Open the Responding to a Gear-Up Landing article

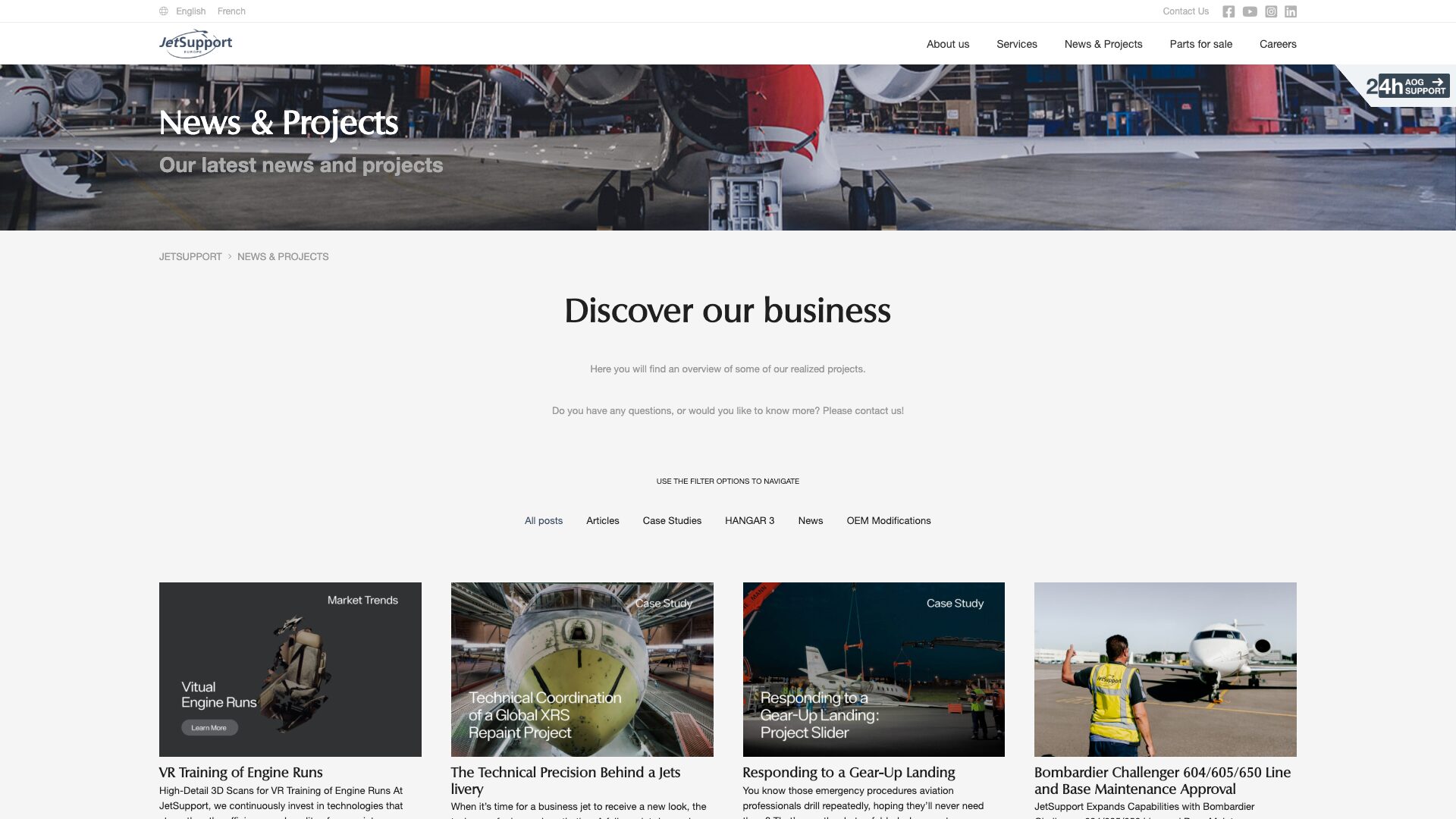point(848,773)
